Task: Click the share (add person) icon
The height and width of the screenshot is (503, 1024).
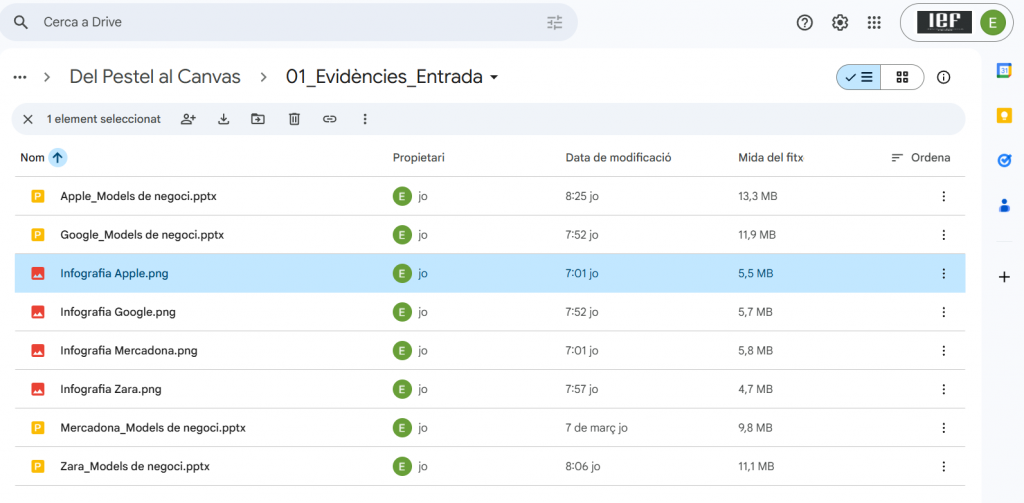Action: (x=188, y=119)
